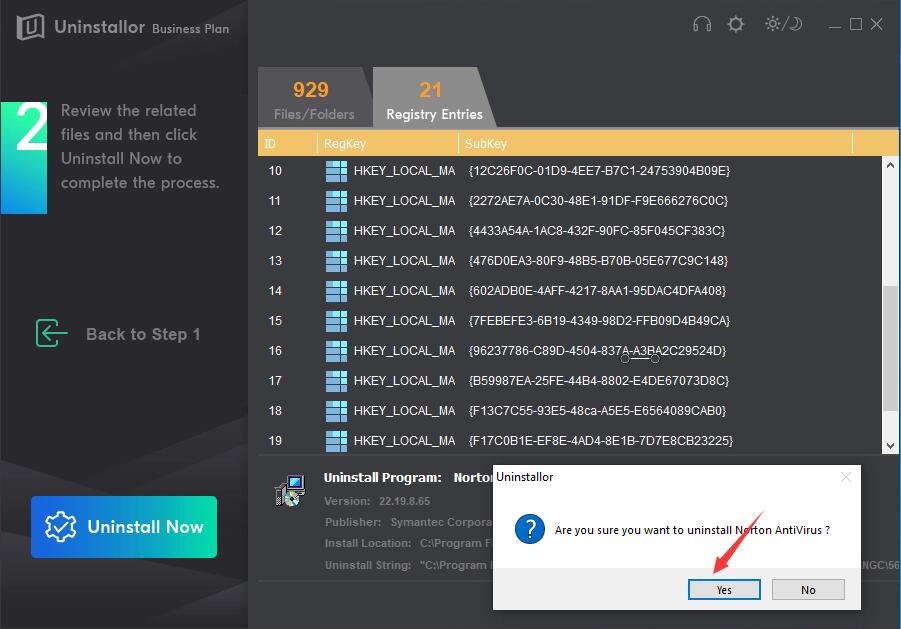This screenshot has width=901, height=629.
Task: Click the SubKey column header
Action: coord(656,143)
